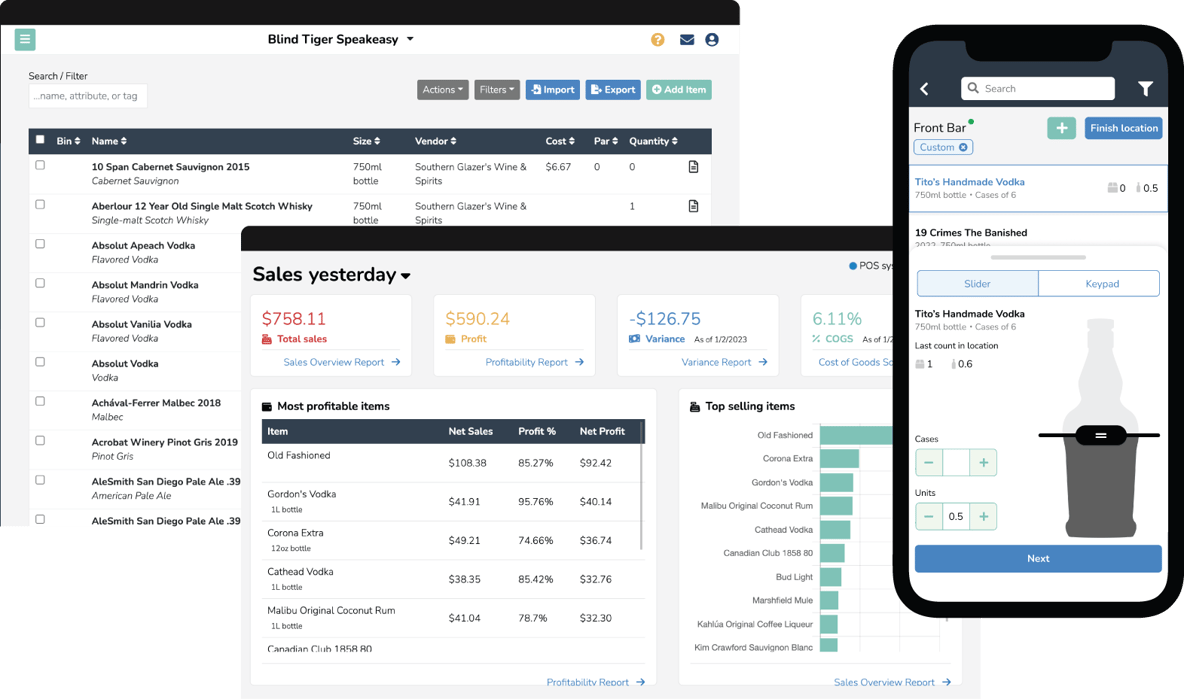The height and width of the screenshot is (699, 1184).
Task: Open notes icon for 10 Span Cabernet row
Action: [x=693, y=167]
